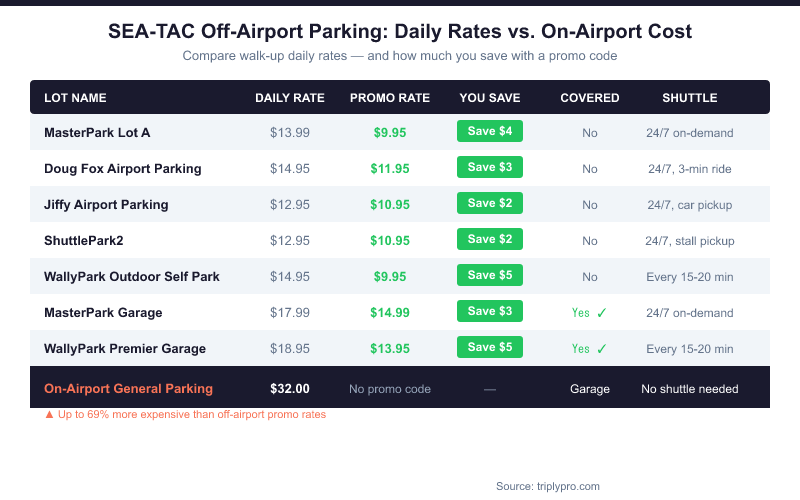The width and height of the screenshot is (800, 500).
Task: Click the red warning triangle in footnote
Action: (49, 414)
